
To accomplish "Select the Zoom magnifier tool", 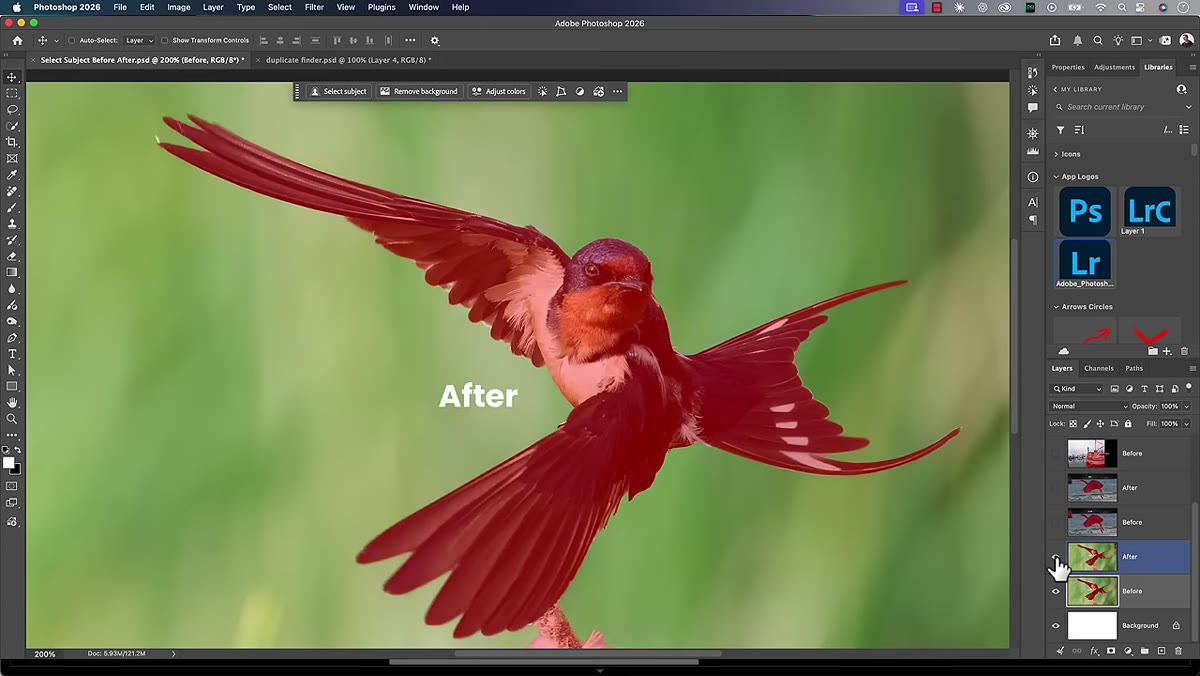I will point(12,419).
